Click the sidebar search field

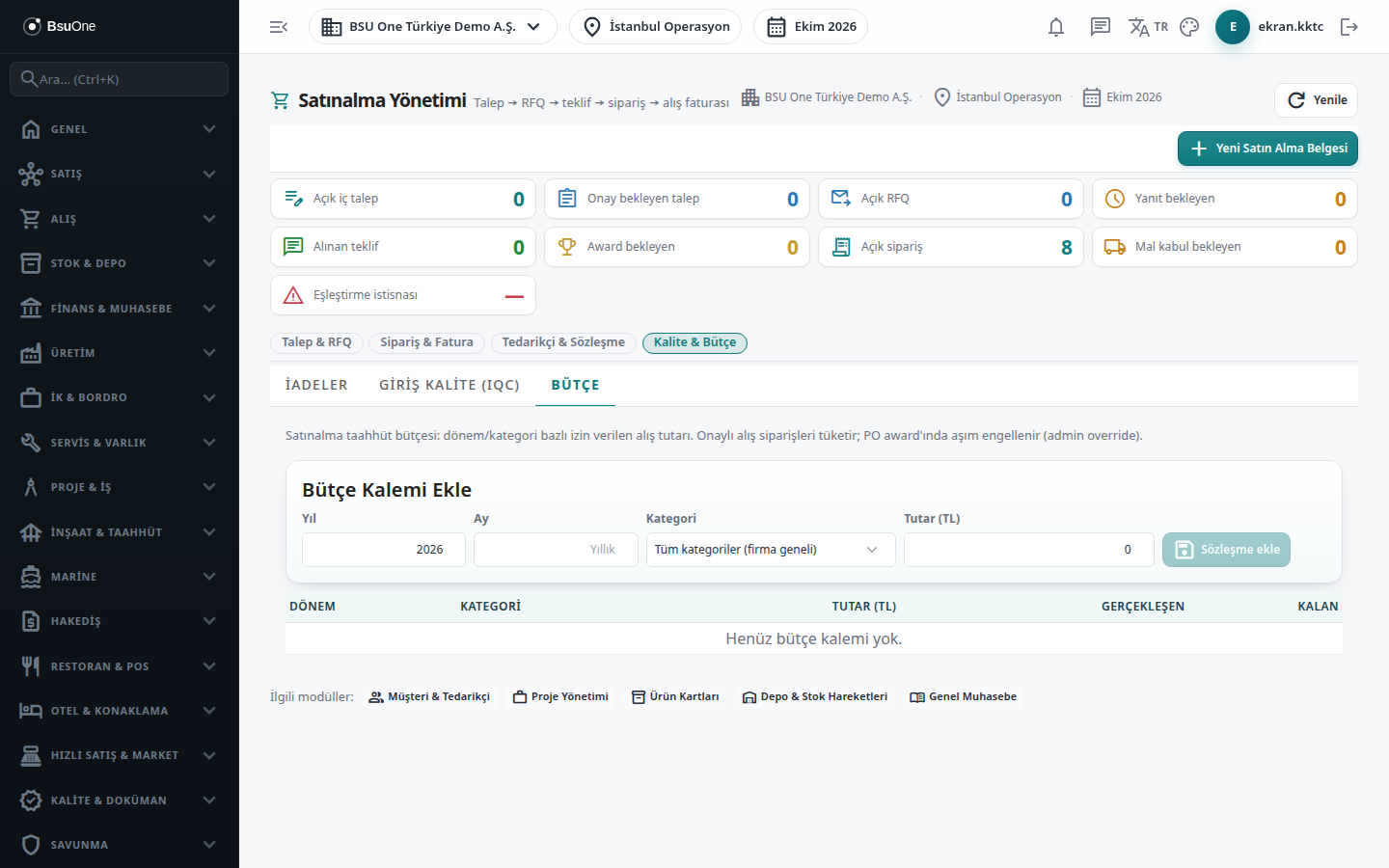[x=120, y=79]
